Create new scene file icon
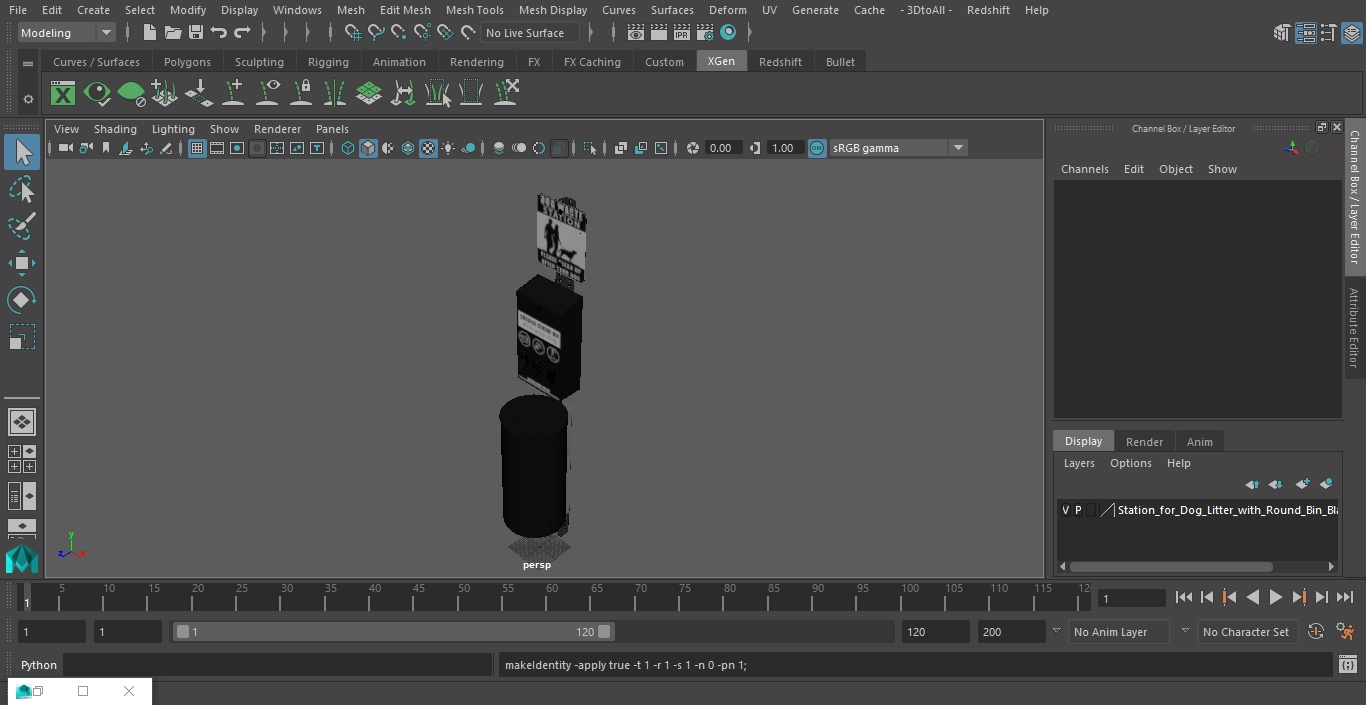This screenshot has width=1366, height=705. tap(150, 33)
